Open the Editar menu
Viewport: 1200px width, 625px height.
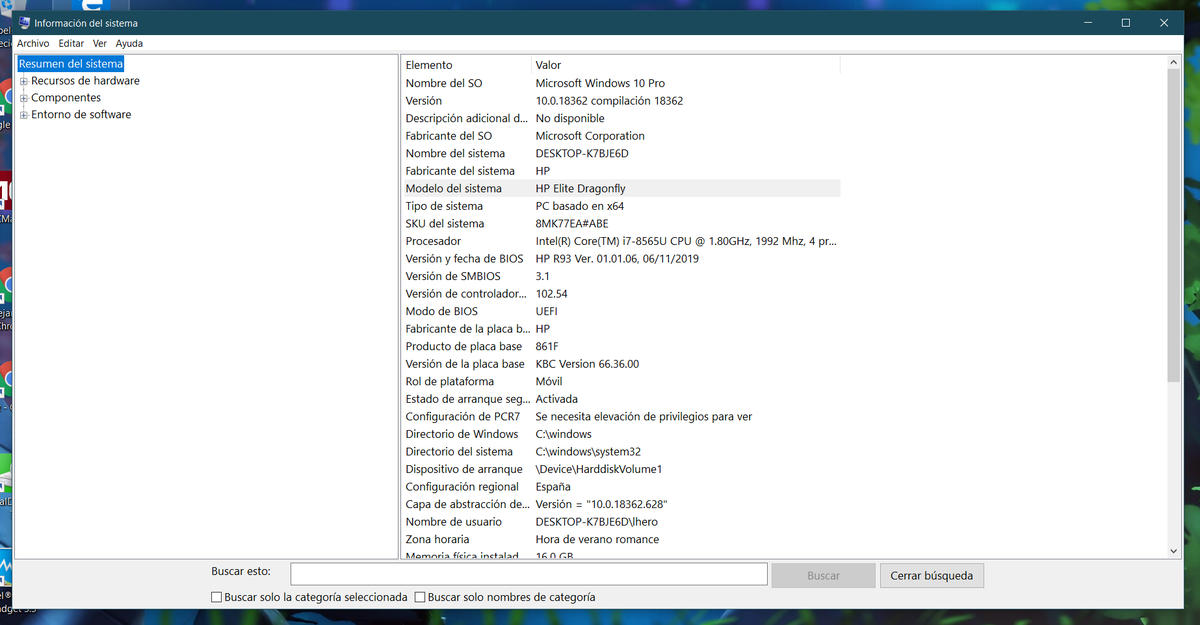71,43
